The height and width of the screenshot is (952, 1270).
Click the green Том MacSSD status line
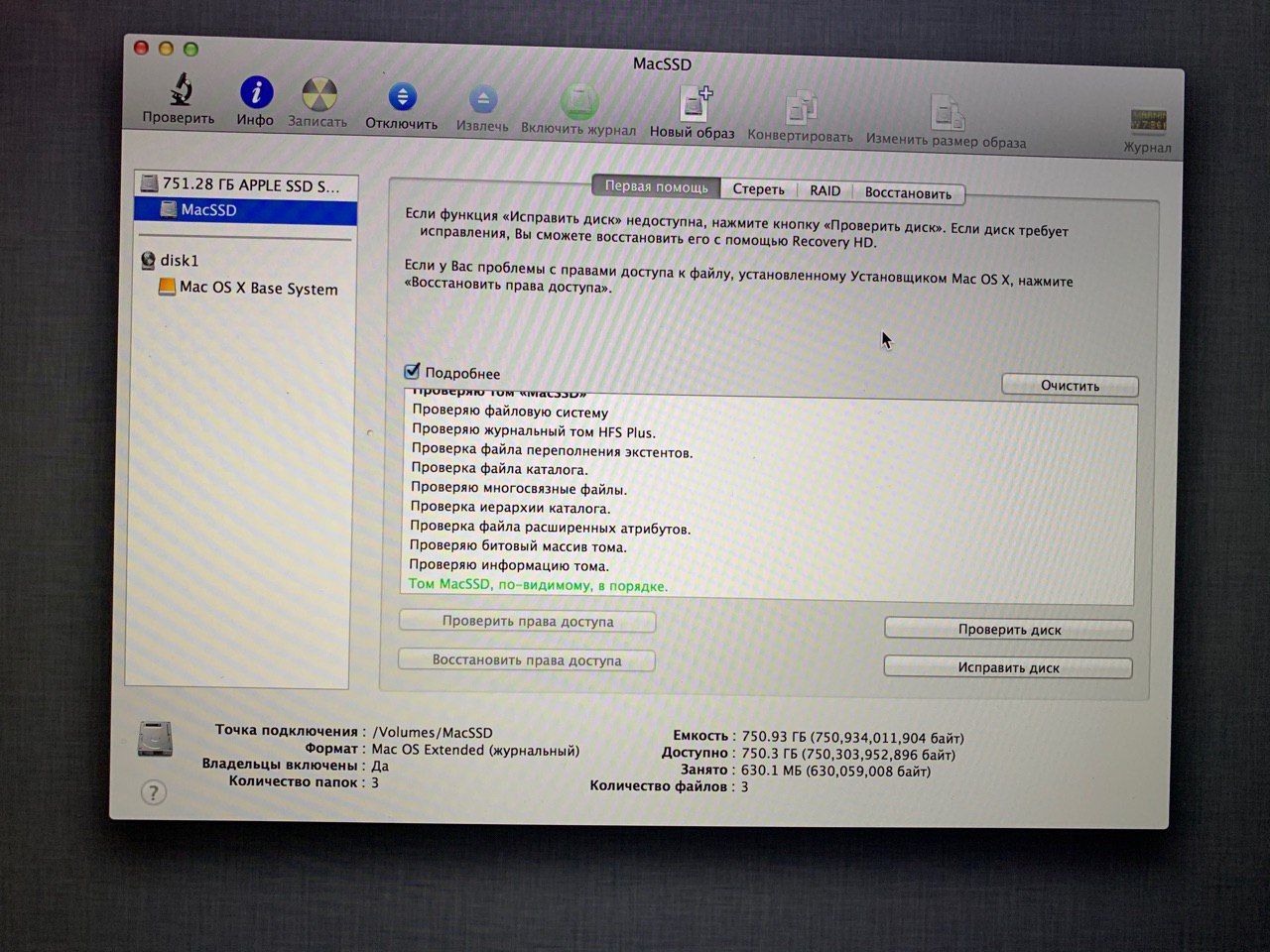click(x=538, y=585)
